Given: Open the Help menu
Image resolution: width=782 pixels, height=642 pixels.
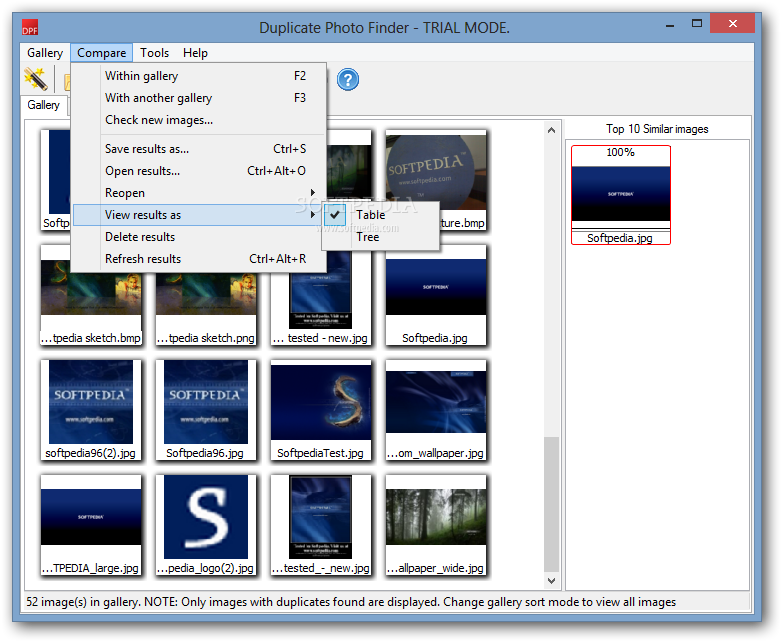Looking at the screenshot, I should pyautogui.click(x=195, y=53).
